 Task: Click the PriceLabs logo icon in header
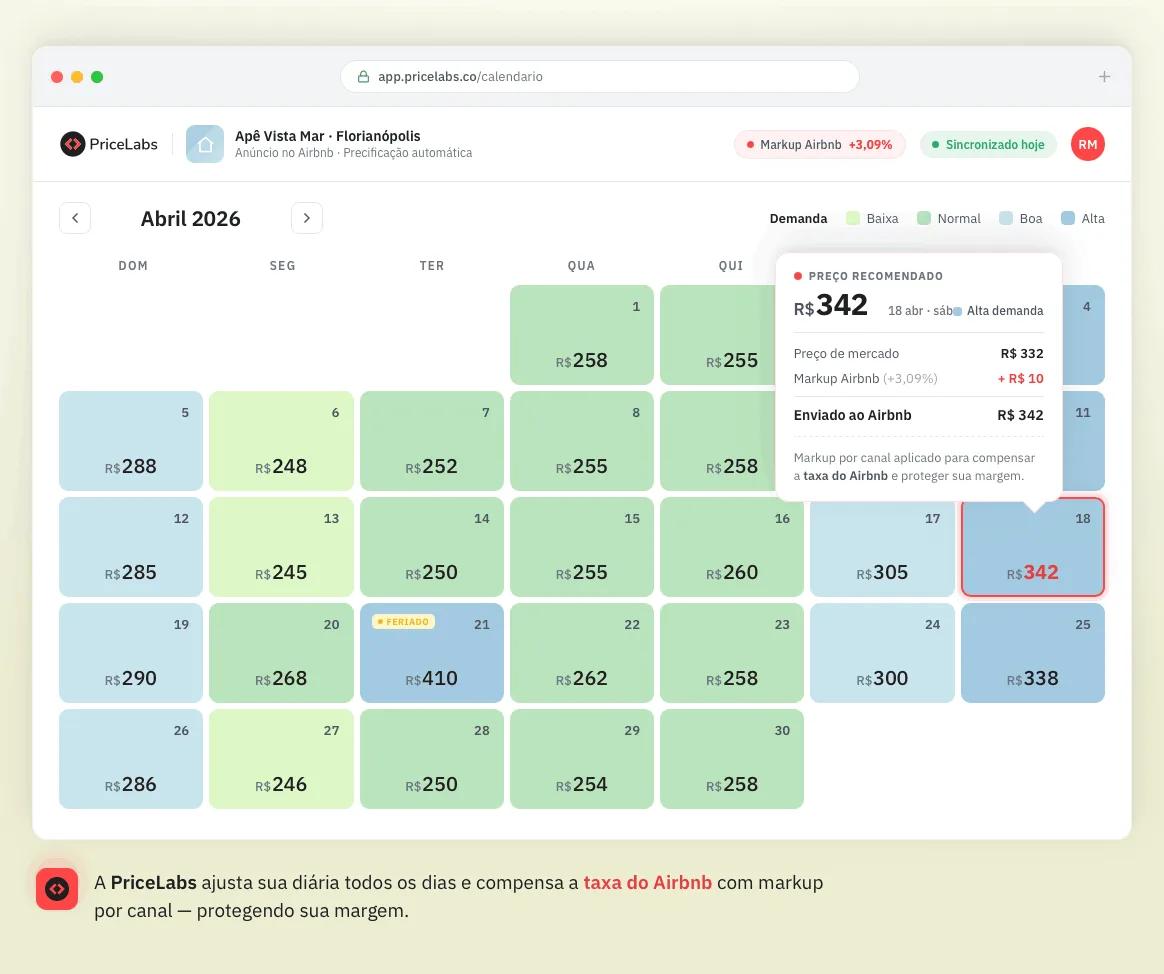[73, 144]
